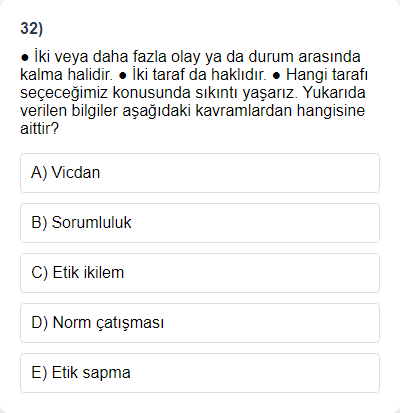
Task: Click the first bullet before "İki veya daha"
Action: [x=25, y=57]
